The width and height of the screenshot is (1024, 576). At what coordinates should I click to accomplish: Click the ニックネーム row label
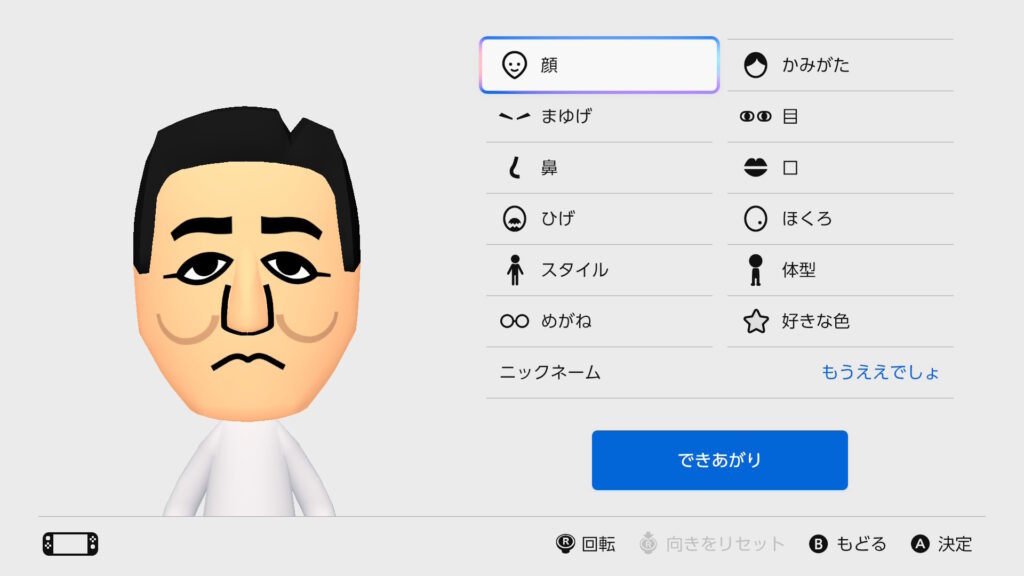click(x=550, y=373)
